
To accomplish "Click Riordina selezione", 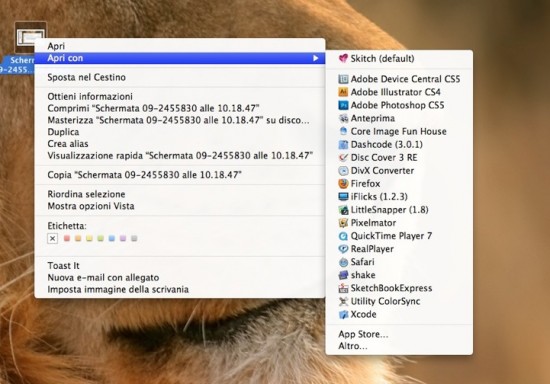I will pyautogui.click(x=180, y=194).
